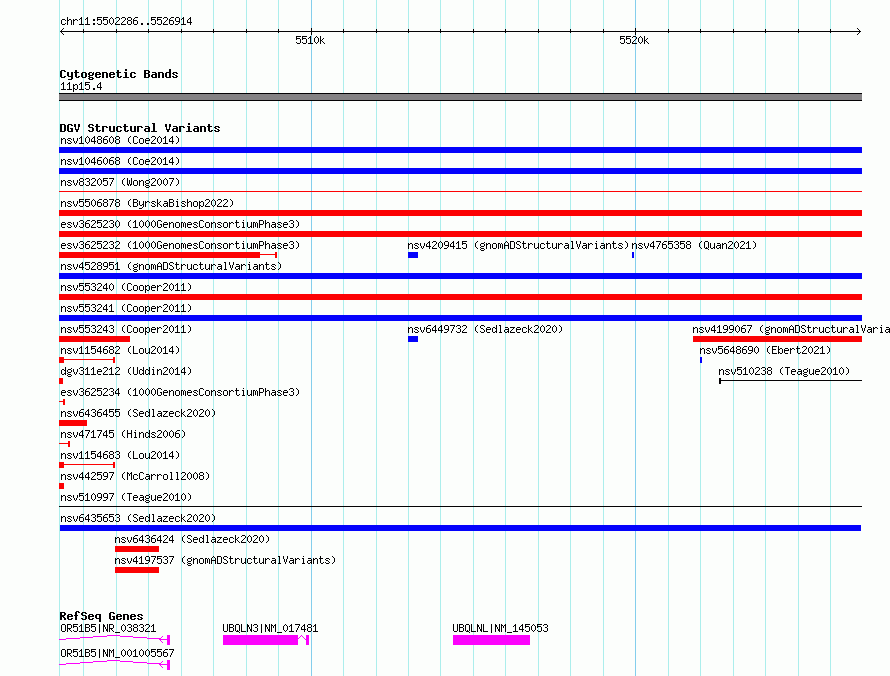Select the blue nsv1046068 (Coe2014) variant bar
This screenshot has width=890, height=676.
[460, 171]
